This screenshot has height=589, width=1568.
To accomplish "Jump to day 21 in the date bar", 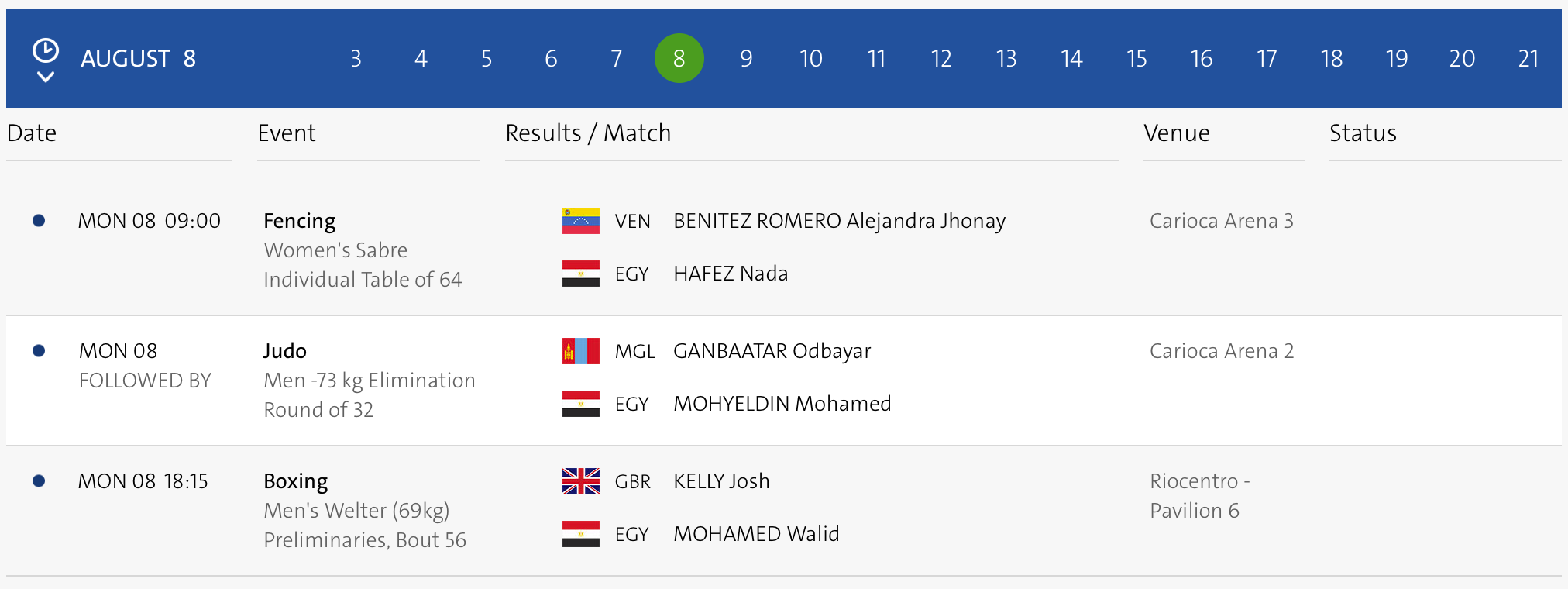I will [1528, 59].
